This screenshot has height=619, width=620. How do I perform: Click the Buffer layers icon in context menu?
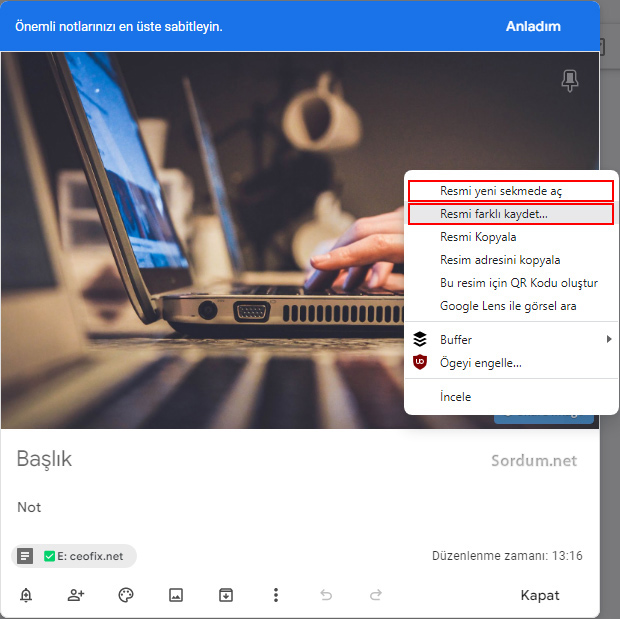[420, 339]
